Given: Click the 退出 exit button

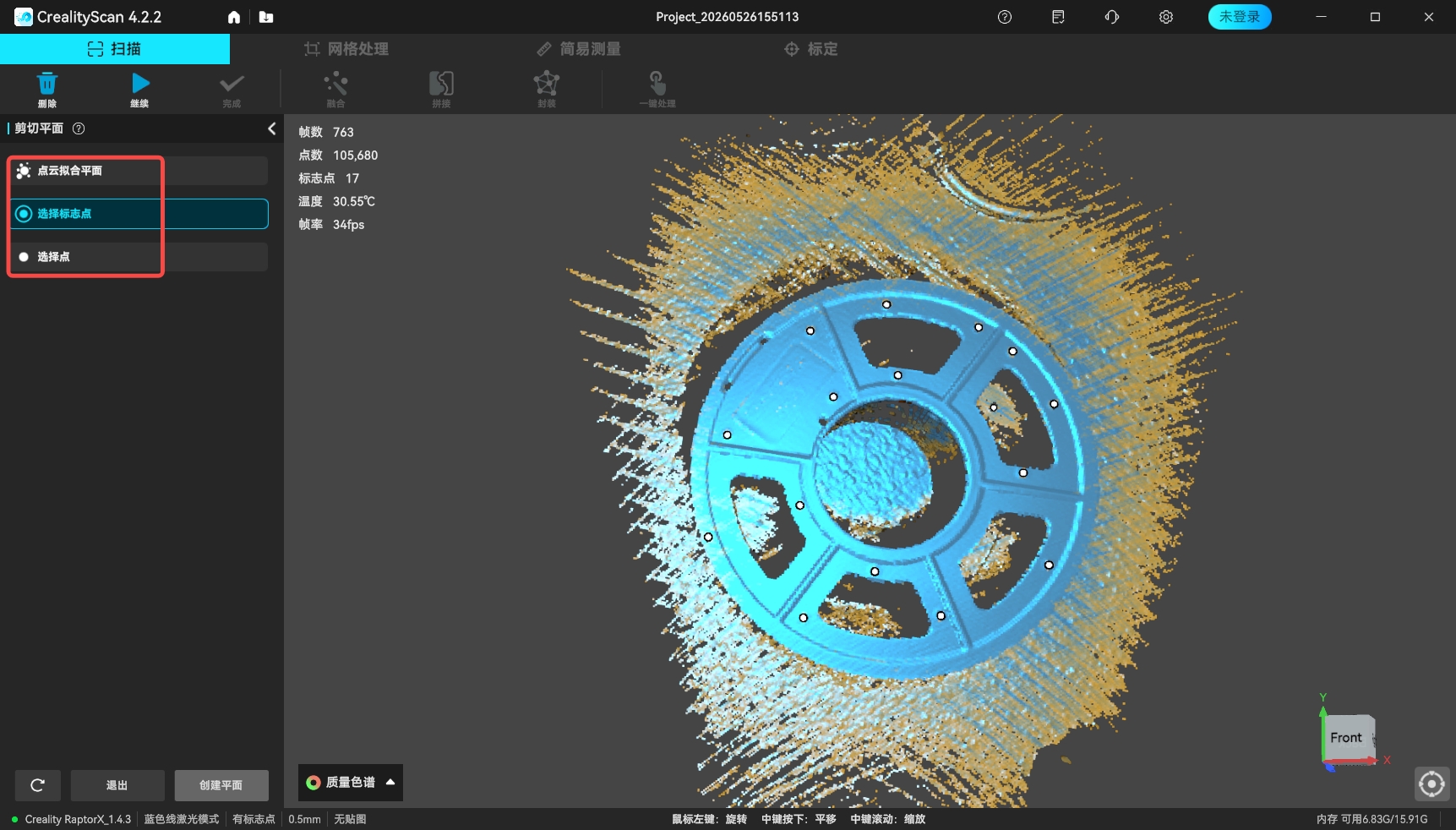Looking at the screenshot, I should tap(117, 785).
